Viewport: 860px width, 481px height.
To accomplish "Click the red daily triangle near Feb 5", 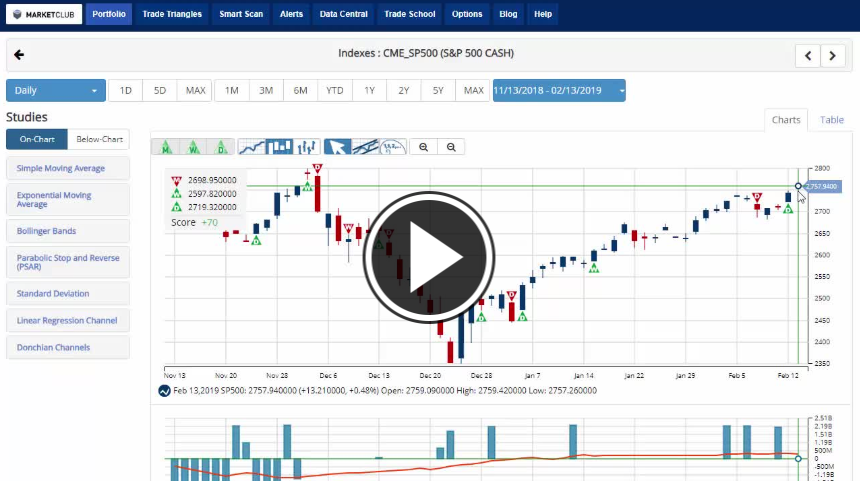I will click(x=757, y=197).
